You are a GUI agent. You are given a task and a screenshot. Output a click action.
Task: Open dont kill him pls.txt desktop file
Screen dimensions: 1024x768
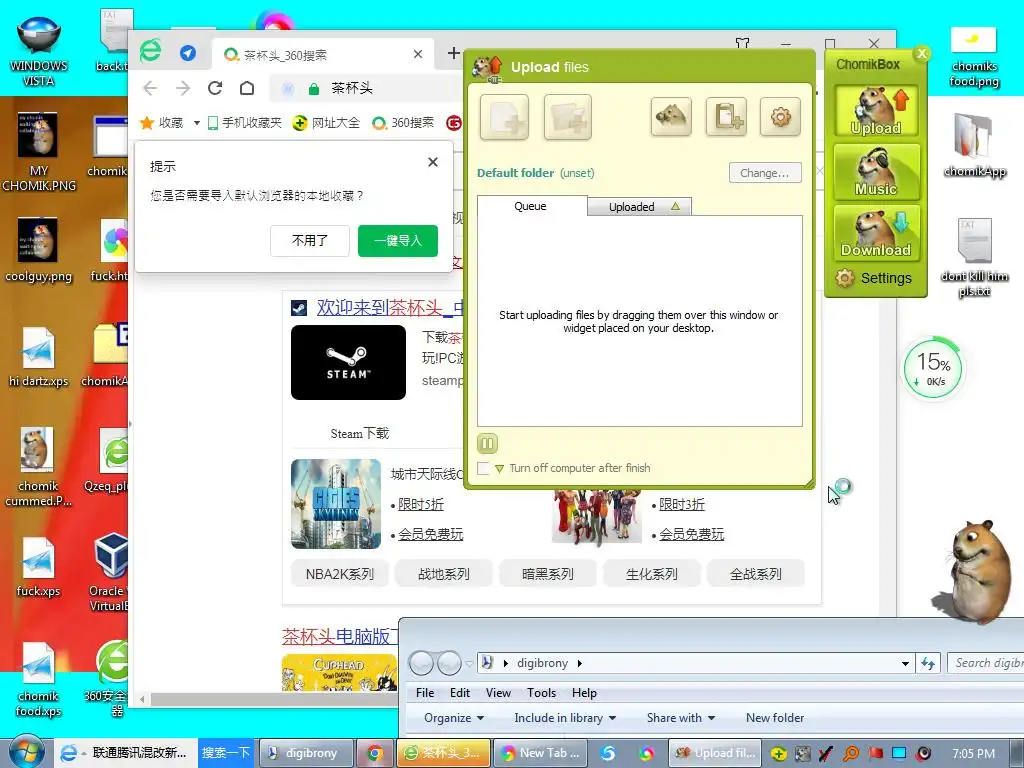tap(974, 258)
